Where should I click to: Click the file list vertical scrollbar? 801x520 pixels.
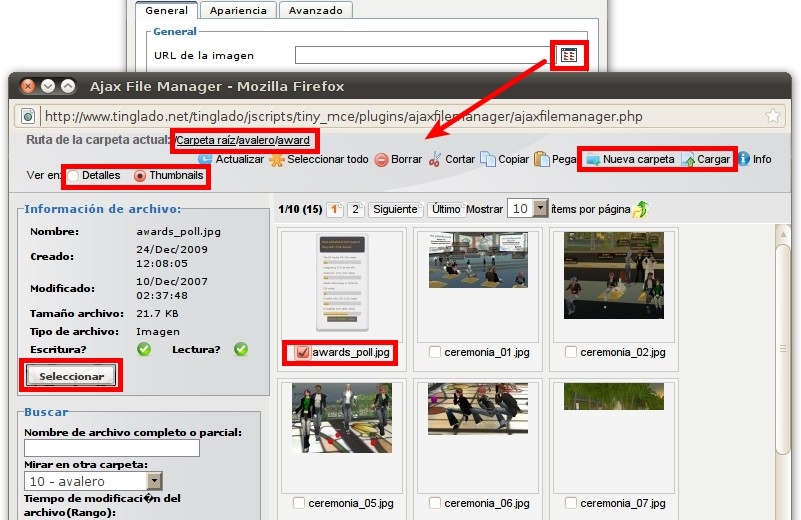[x=782, y=348]
